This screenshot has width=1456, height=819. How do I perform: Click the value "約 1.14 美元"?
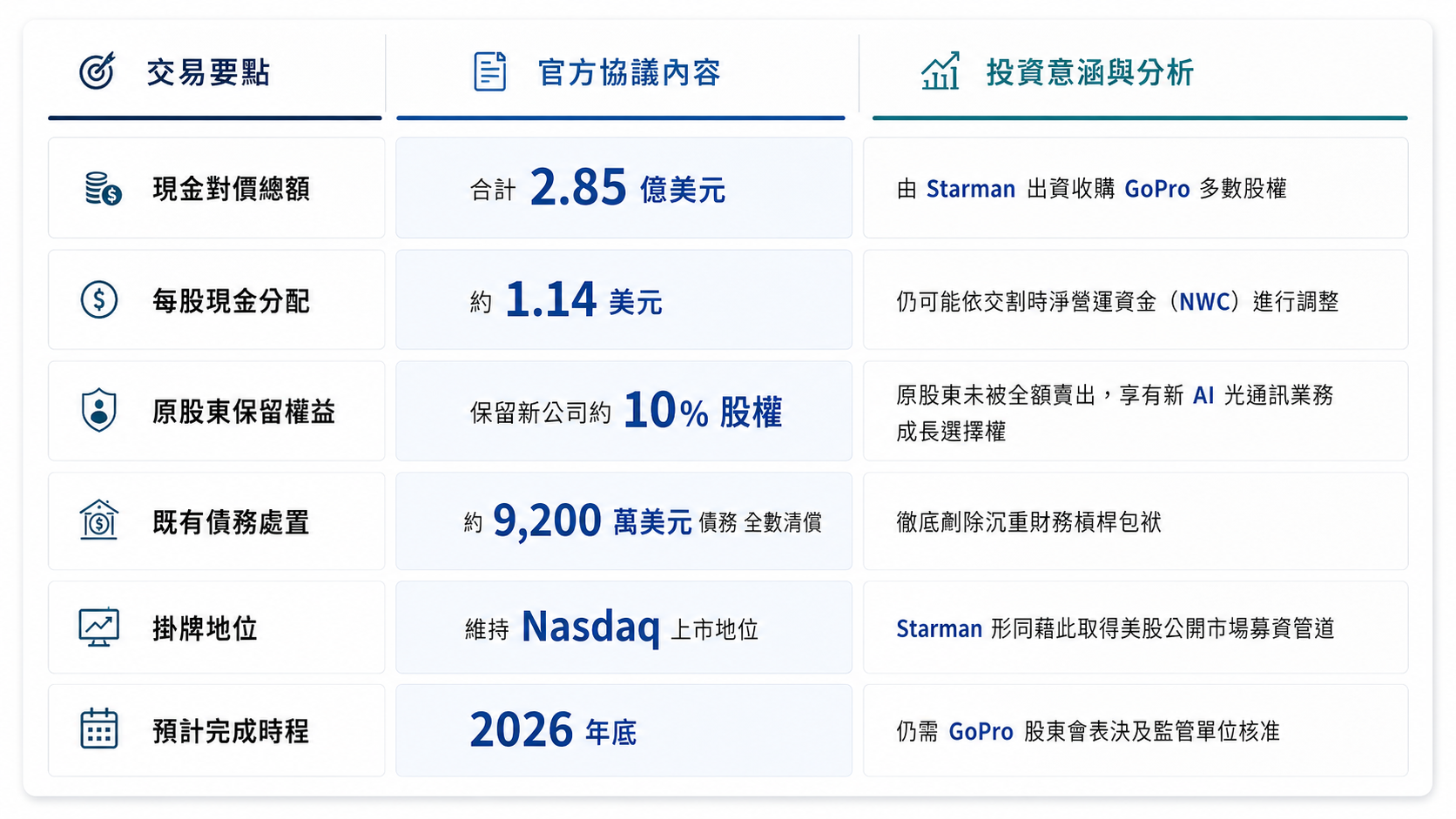pyautogui.click(x=566, y=300)
